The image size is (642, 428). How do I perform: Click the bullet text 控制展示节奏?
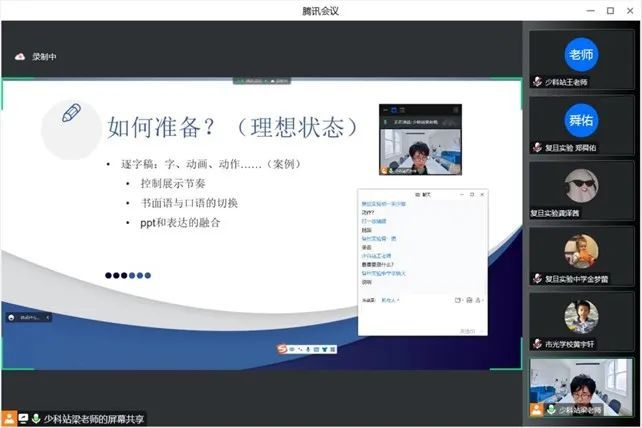pyautogui.click(x=173, y=183)
